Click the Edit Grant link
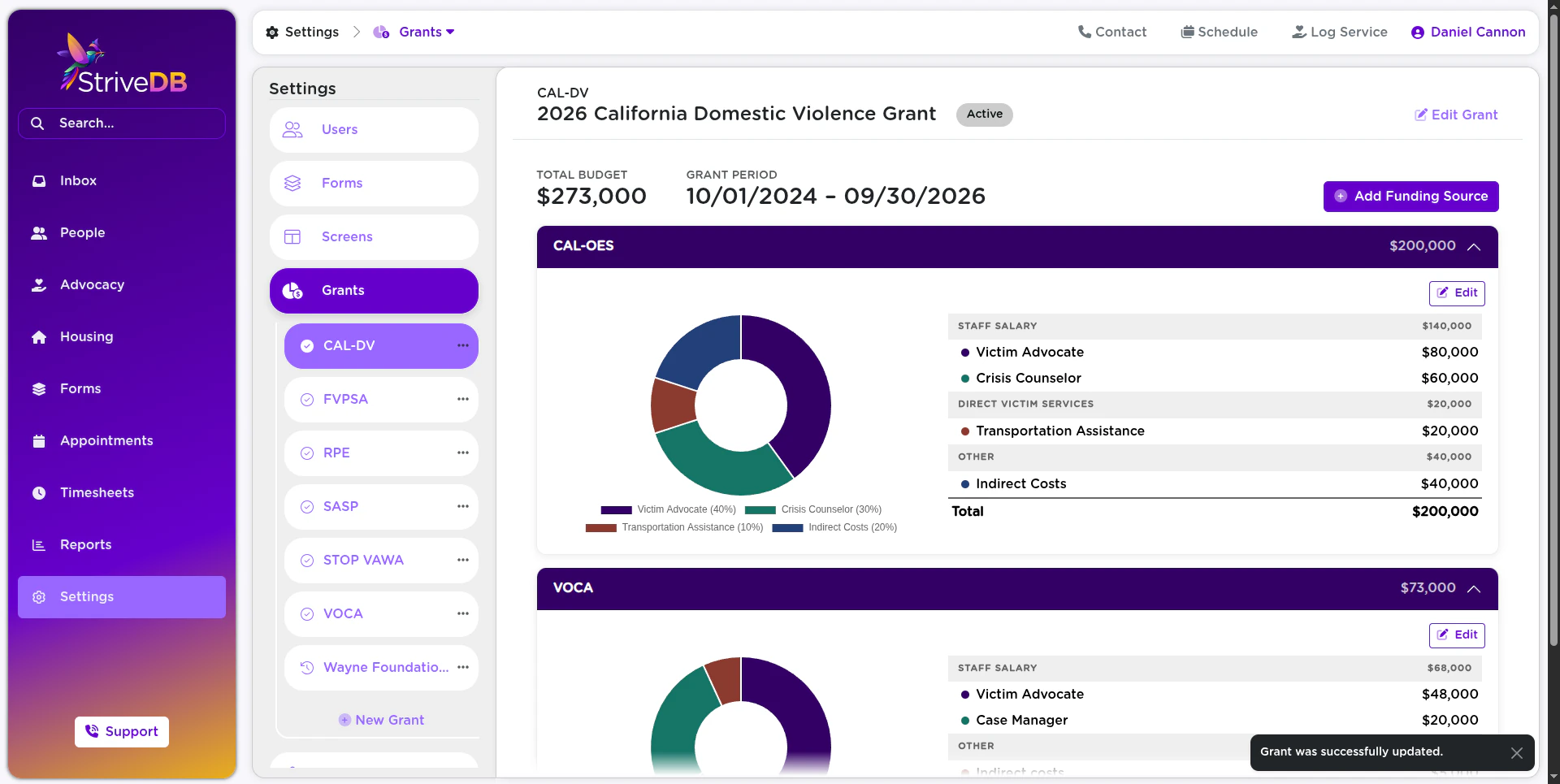This screenshot has height=784, width=1560. coord(1456,115)
